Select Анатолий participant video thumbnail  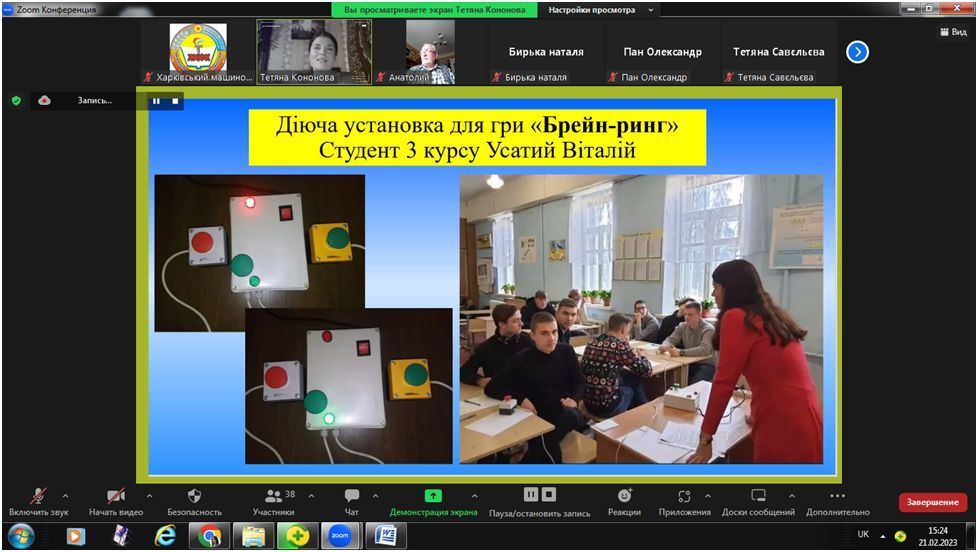[x=430, y=52]
